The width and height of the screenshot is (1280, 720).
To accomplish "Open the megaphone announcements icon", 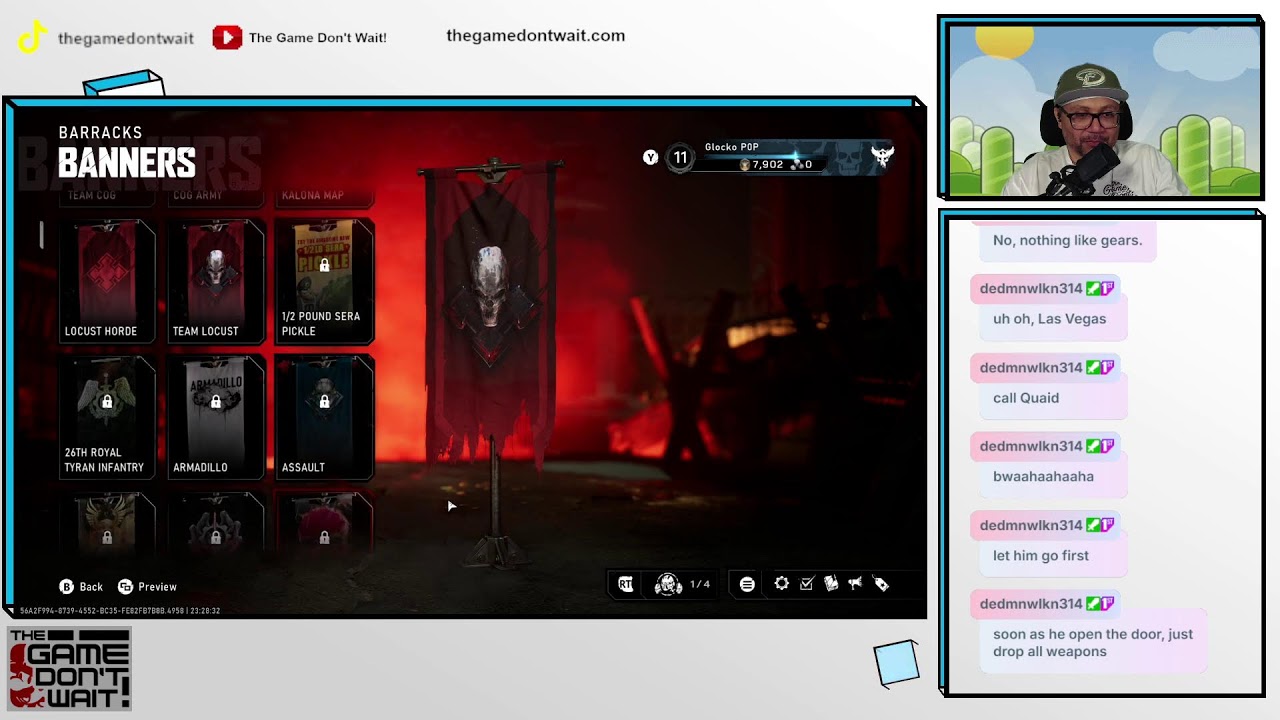I will coord(855,584).
